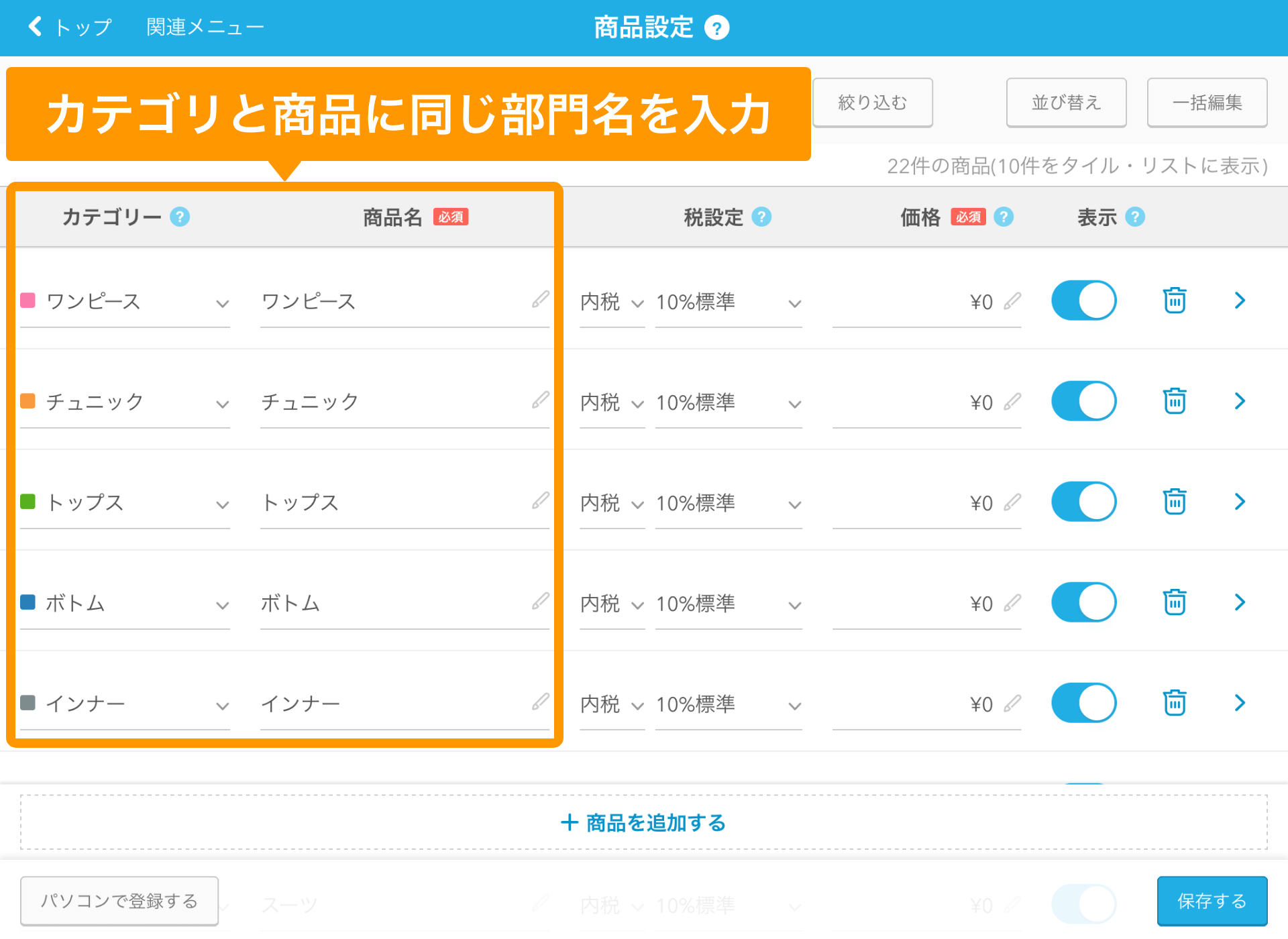Screen dimensions: 1288x939
Task: Delete the ワンピース product via trash icon
Action: click(1175, 300)
